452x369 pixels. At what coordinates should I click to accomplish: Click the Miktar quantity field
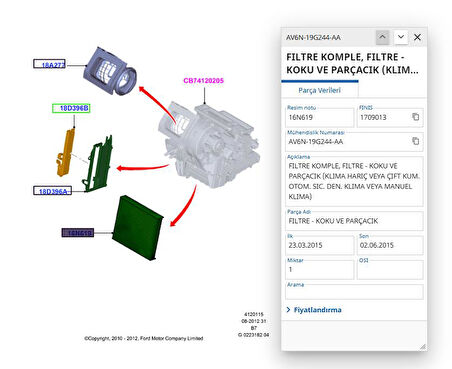click(x=320, y=269)
